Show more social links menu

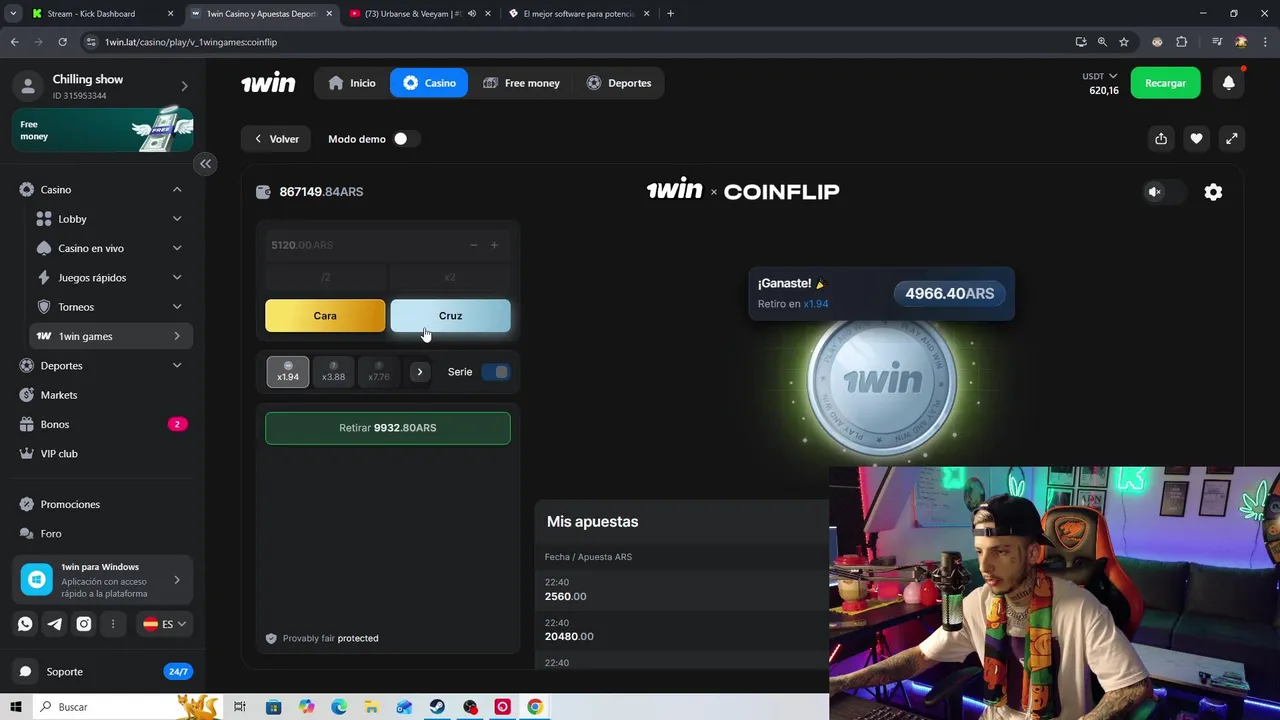tap(113, 624)
